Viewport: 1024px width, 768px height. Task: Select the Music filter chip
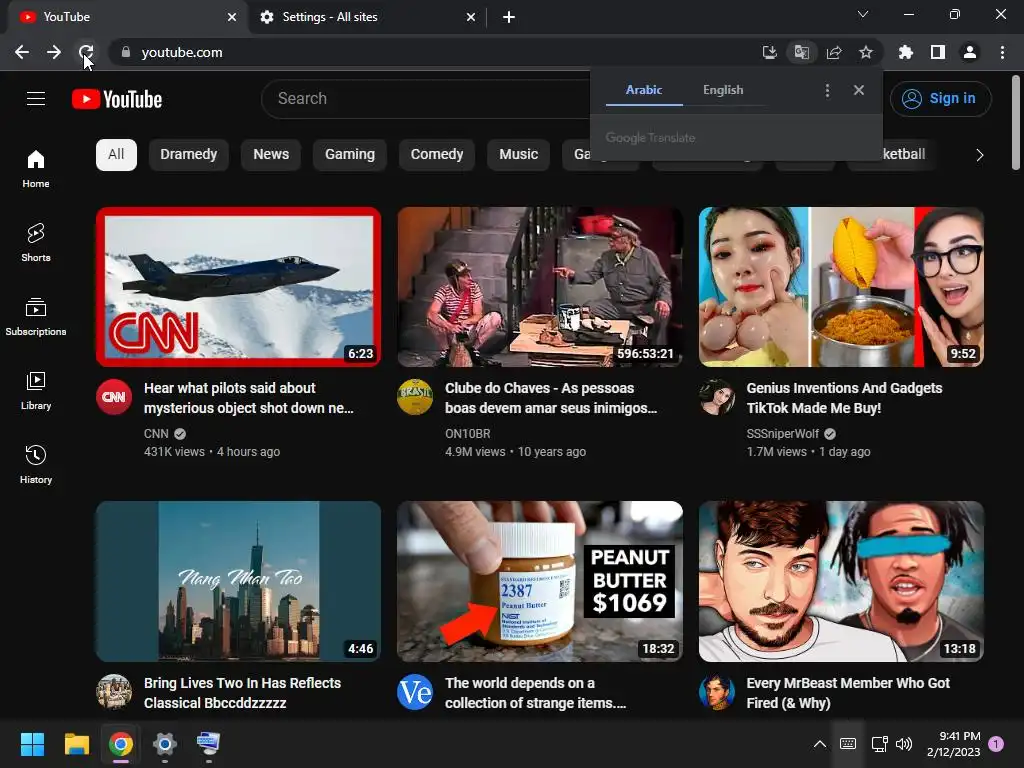[519, 155]
